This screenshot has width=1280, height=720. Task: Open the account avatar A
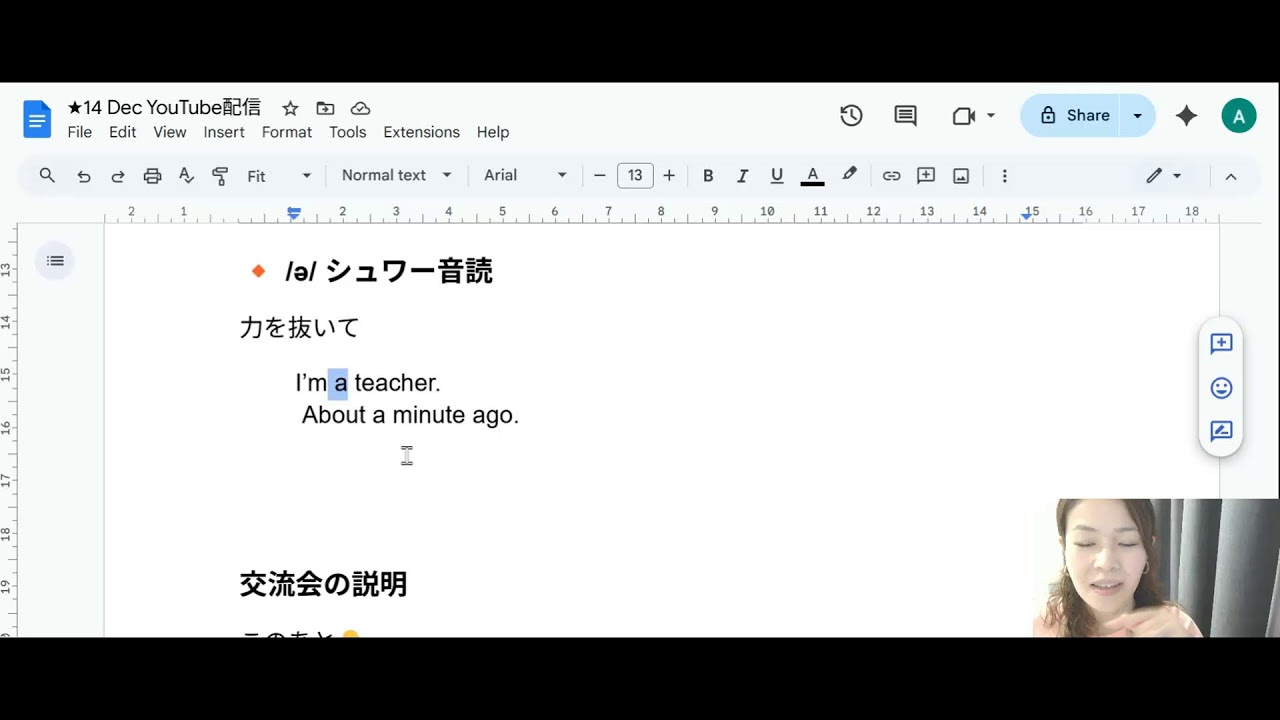point(1239,116)
